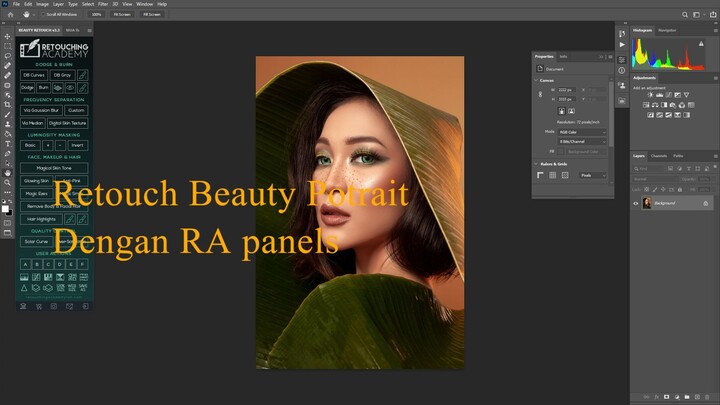Screen dimensions: 720x405
Task: Click the Curves adjustment icon
Action: click(x=669, y=95)
